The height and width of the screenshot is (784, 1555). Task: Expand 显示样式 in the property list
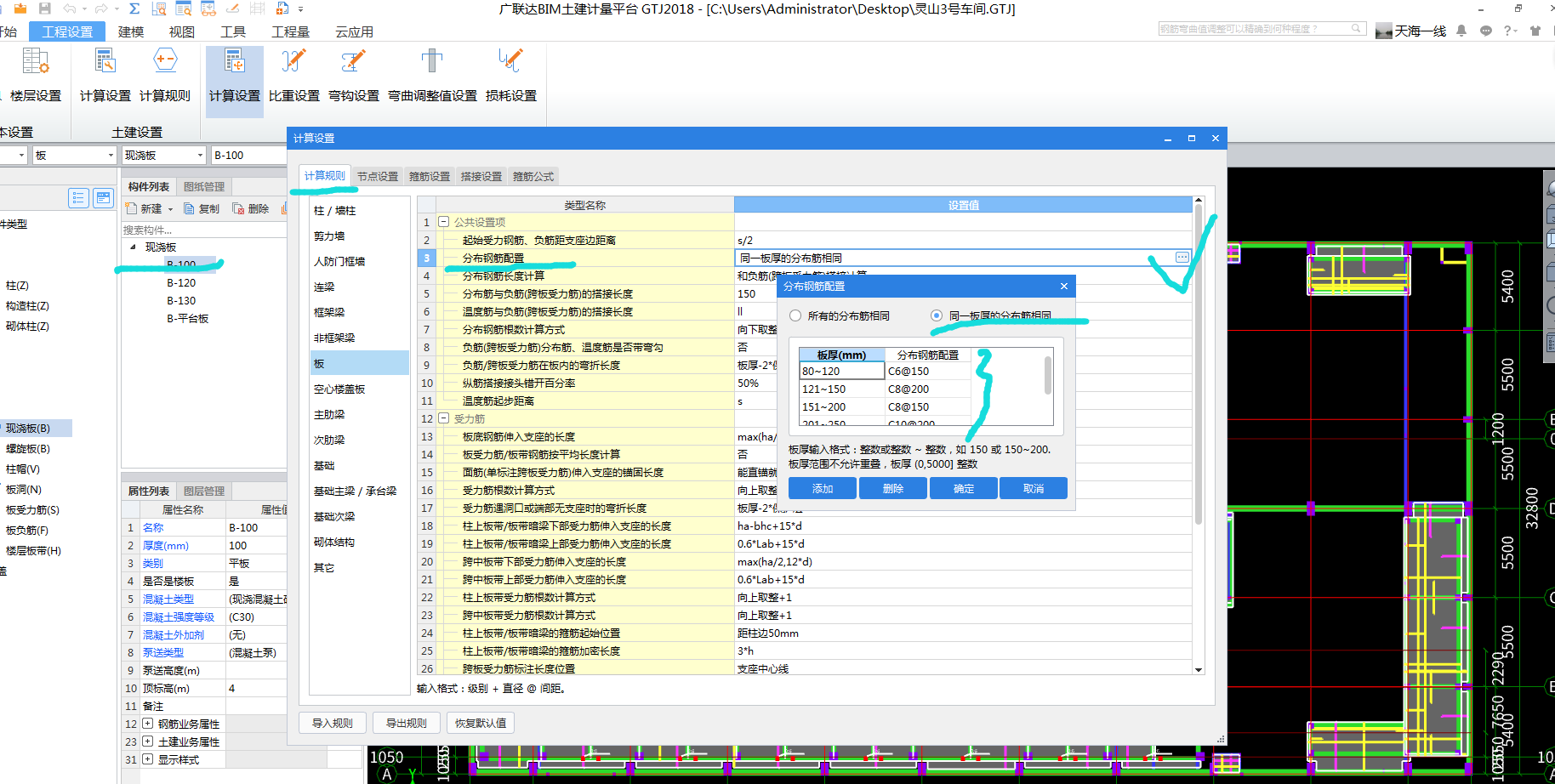(148, 759)
